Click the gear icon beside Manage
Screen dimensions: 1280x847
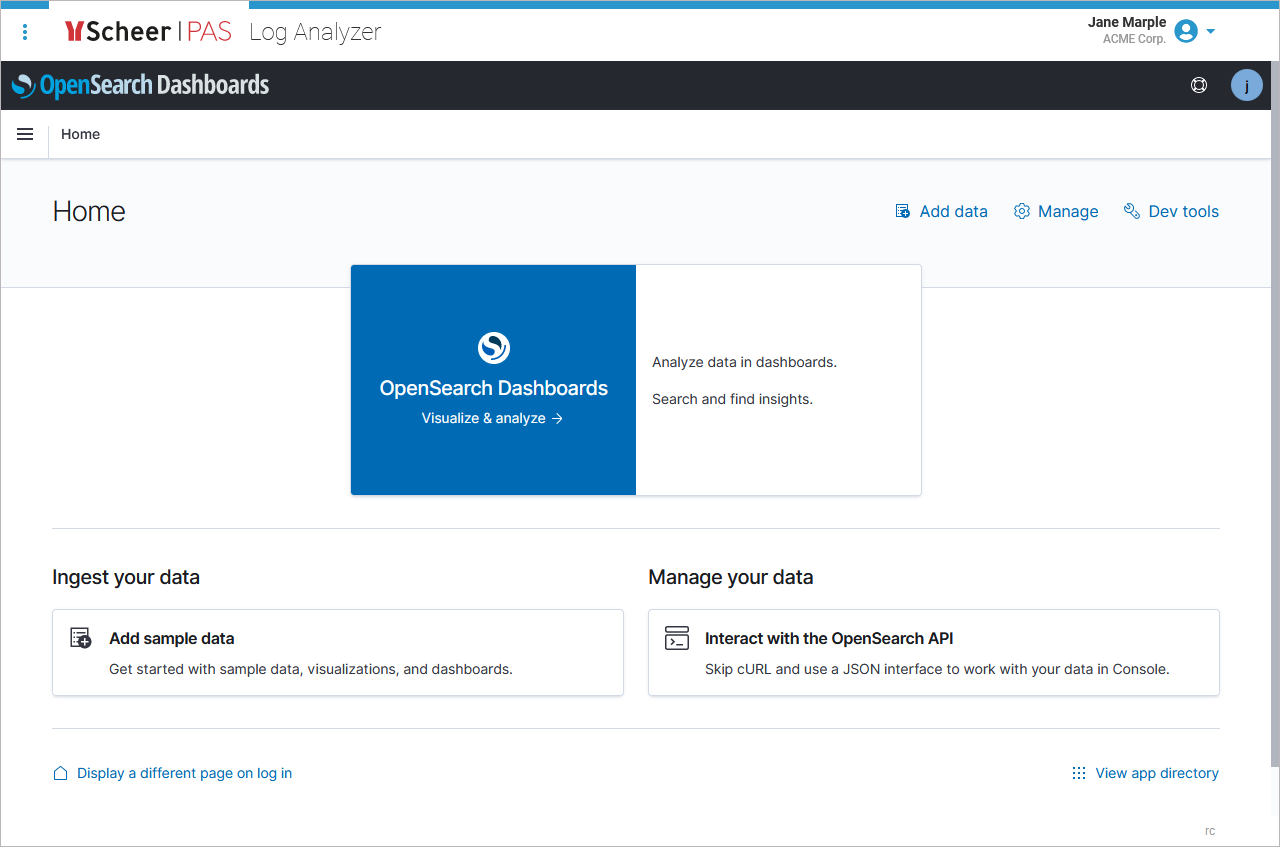pos(1021,211)
